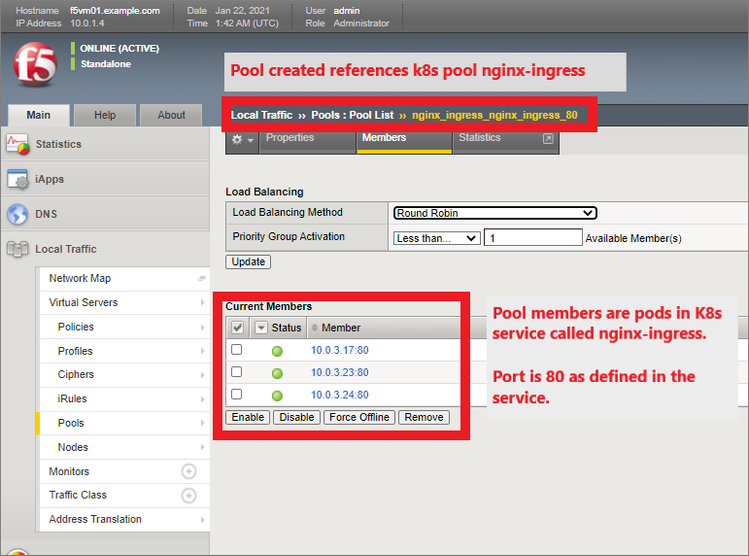The image size is (749, 556).
Task: Click the Update button
Action: (x=248, y=262)
